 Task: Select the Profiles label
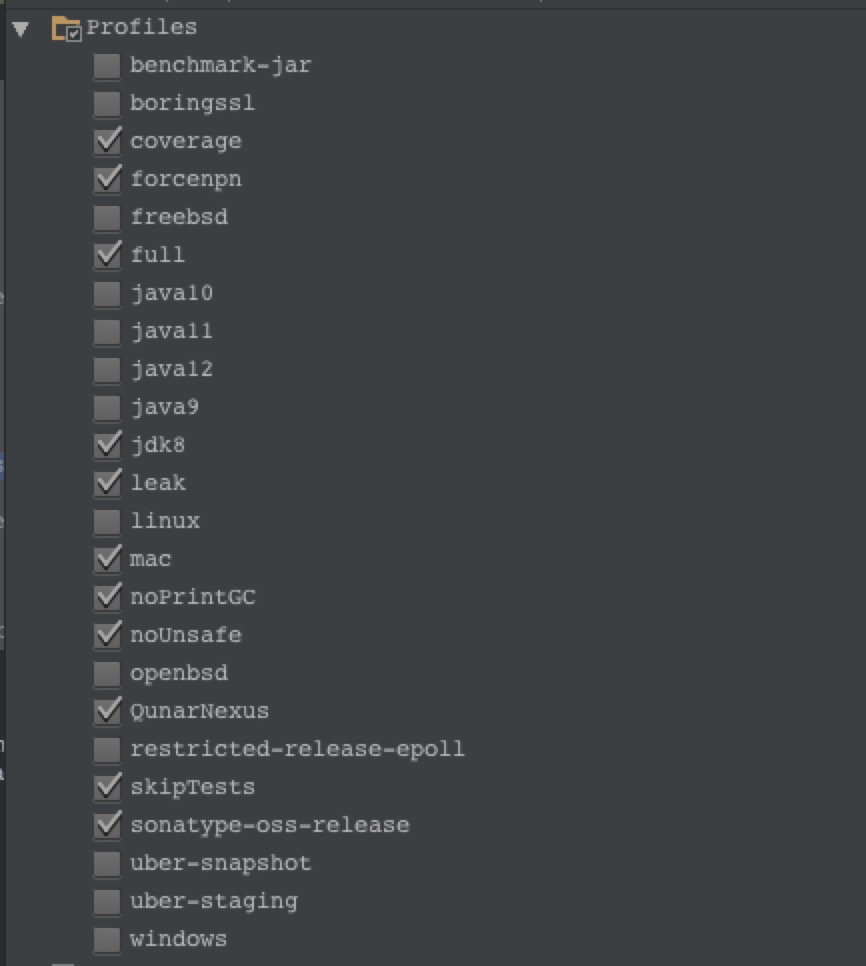pos(142,28)
